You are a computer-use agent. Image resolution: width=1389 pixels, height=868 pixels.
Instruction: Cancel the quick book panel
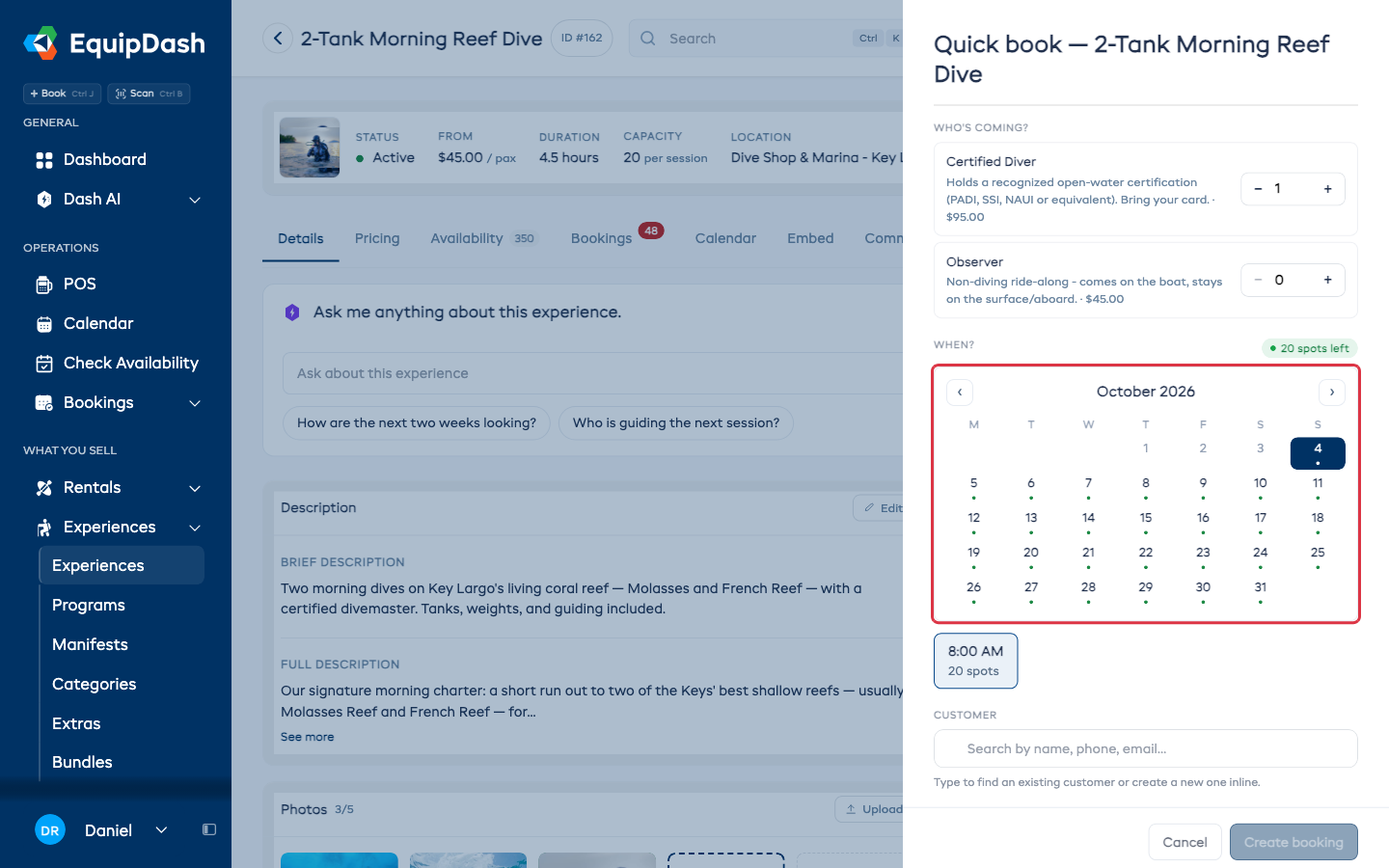point(1185,842)
